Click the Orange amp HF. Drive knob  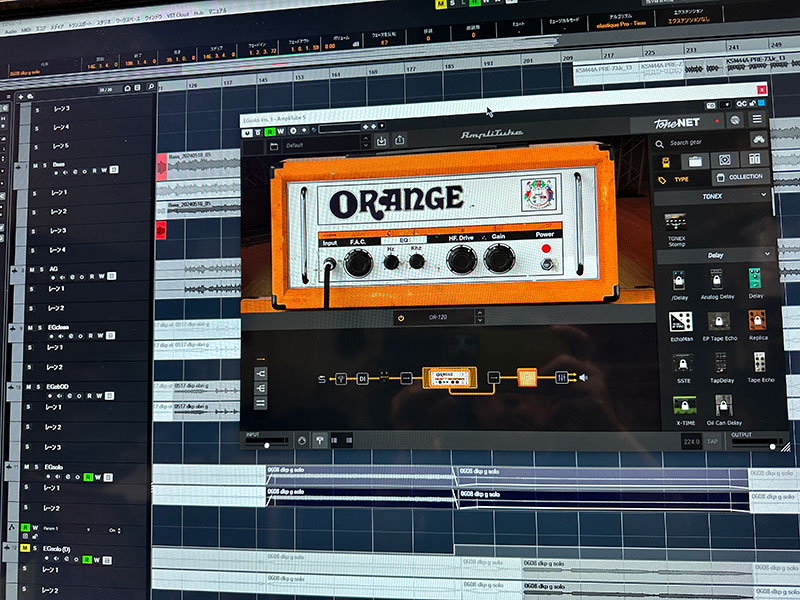(462, 260)
